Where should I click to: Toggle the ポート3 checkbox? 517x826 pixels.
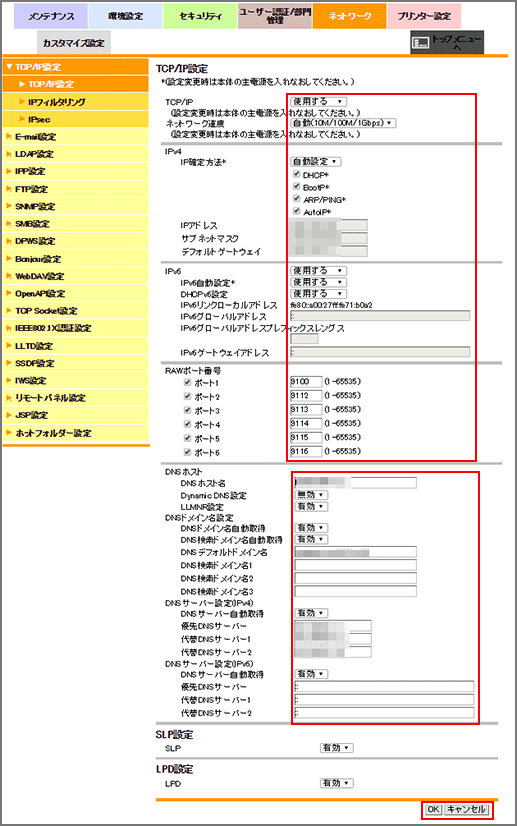click(x=187, y=410)
